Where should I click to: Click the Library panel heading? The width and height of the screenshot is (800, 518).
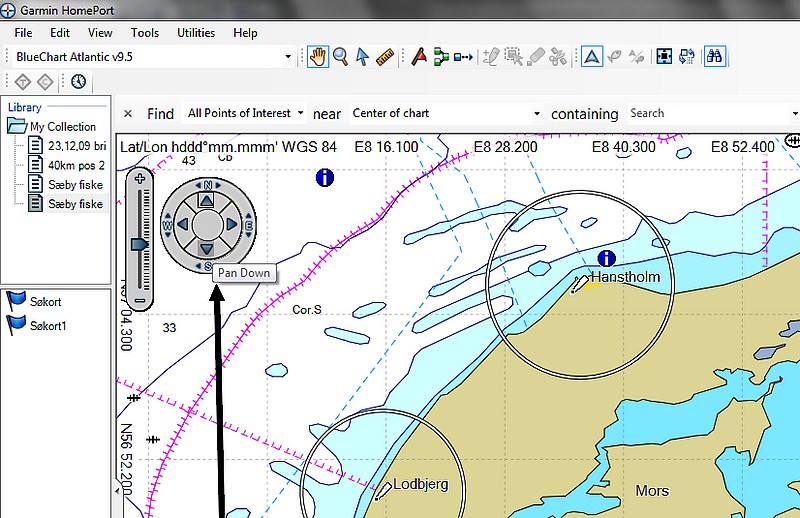[x=24, y=107]
